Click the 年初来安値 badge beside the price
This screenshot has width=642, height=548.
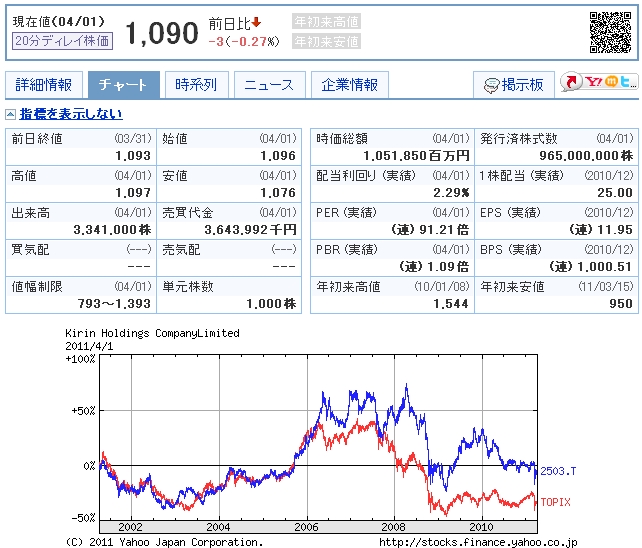coord(326,41)
